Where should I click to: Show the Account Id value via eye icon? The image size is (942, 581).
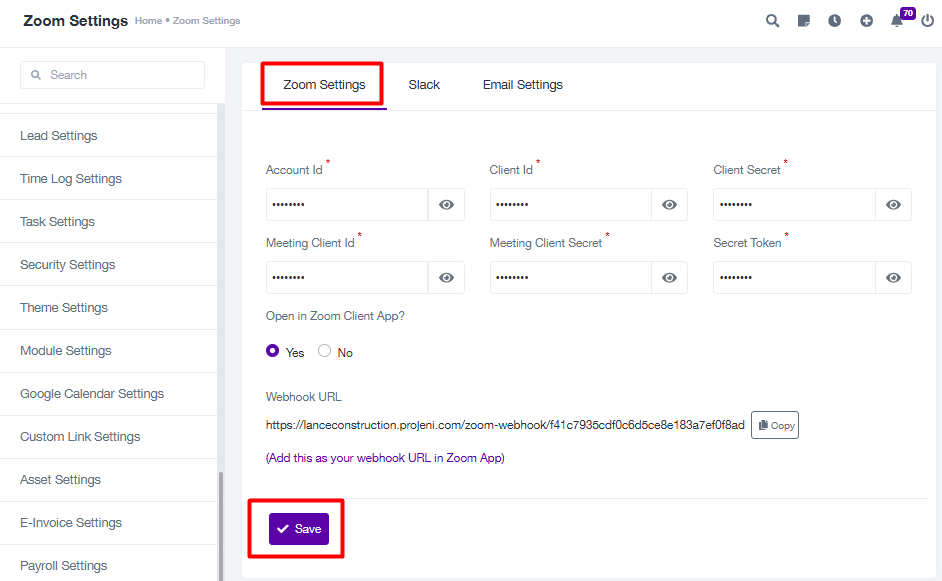(x=446, y=205)
